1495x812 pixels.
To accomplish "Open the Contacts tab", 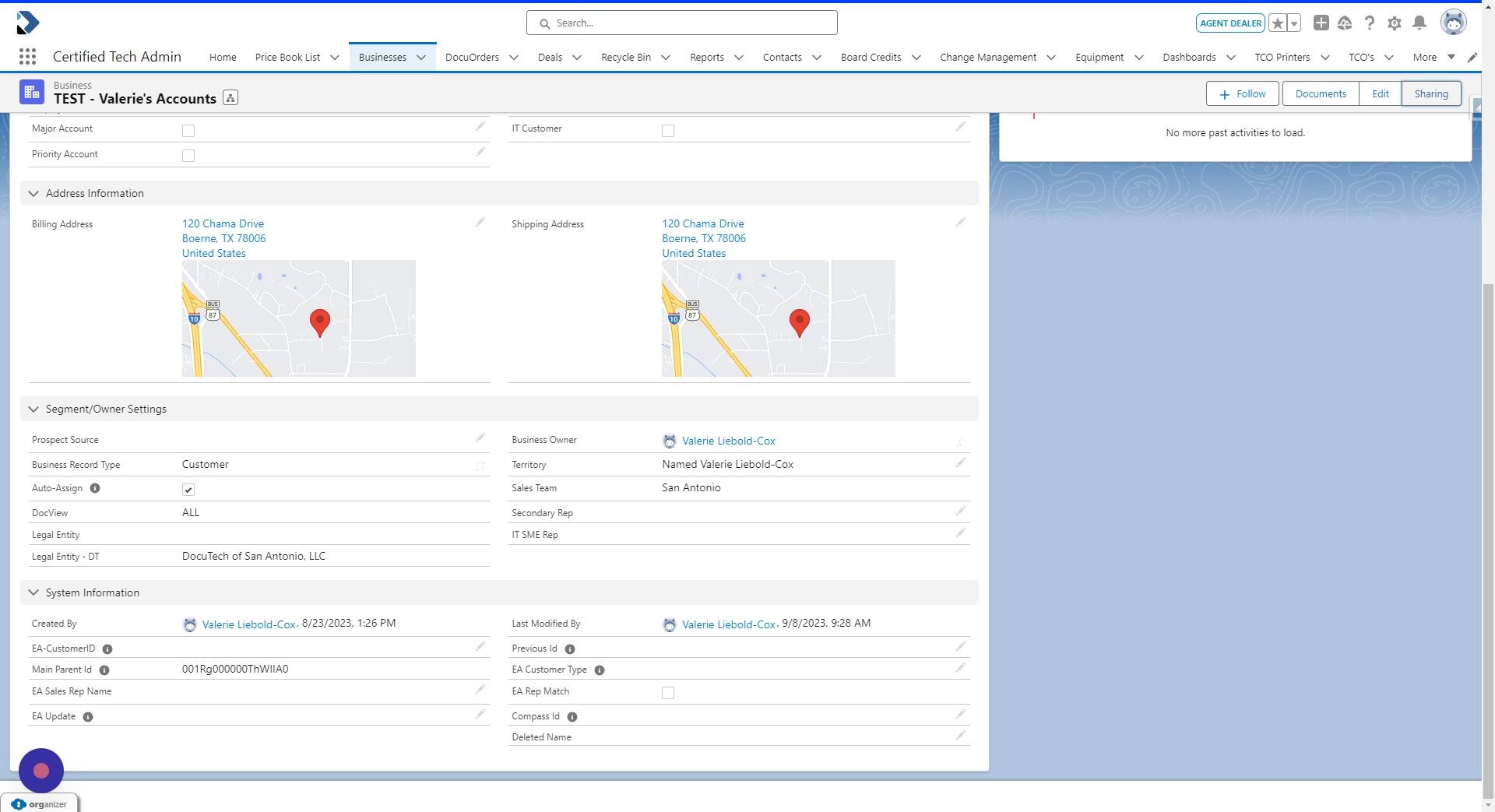I will pyautogui.click(x=782, y=57).
